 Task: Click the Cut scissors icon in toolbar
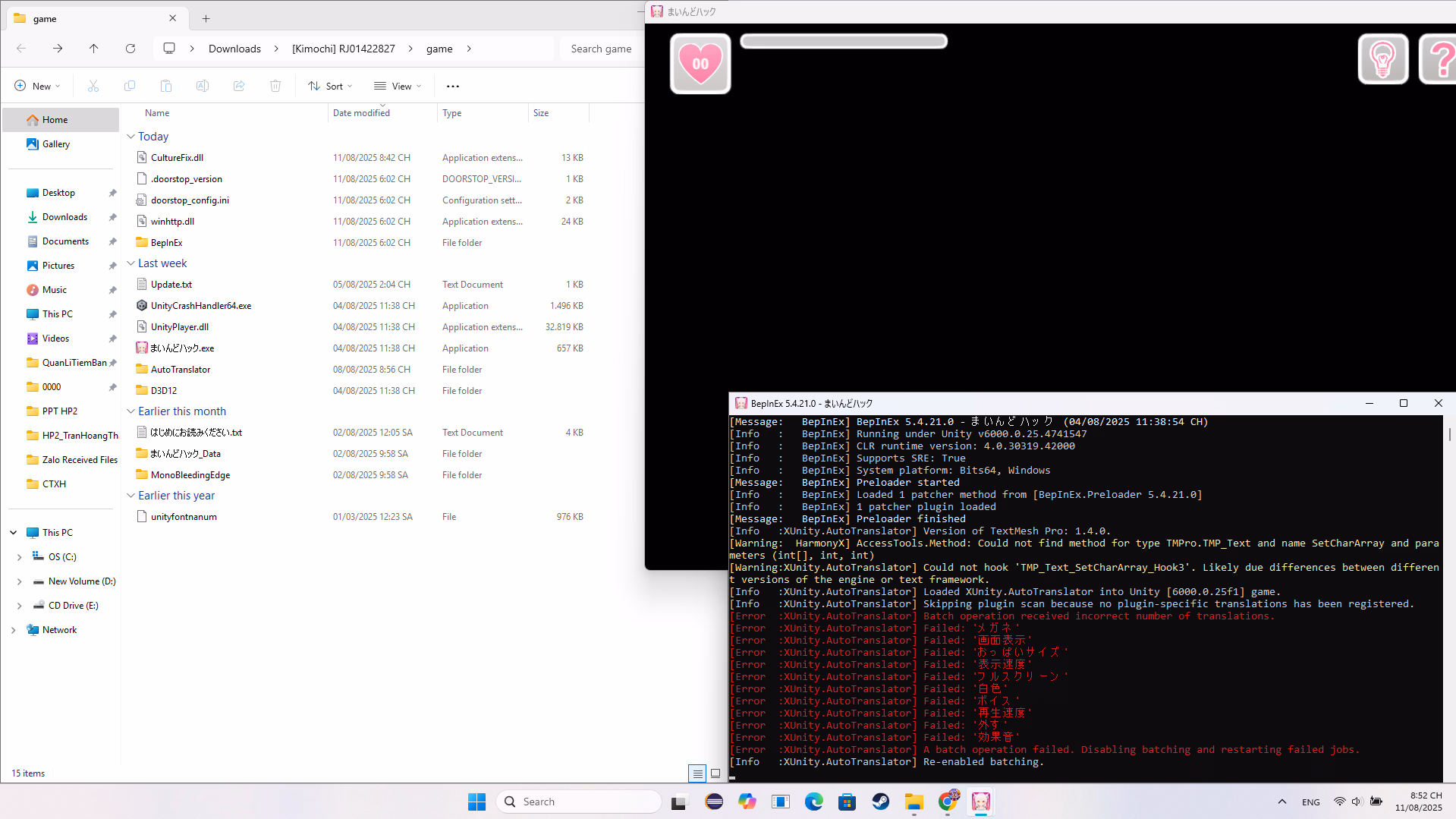93,87
